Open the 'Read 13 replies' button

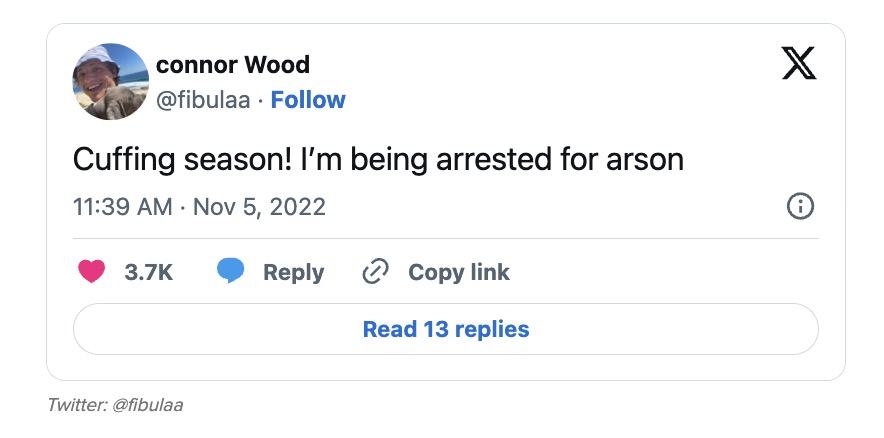pyautogui.click(x=446, y=329)
